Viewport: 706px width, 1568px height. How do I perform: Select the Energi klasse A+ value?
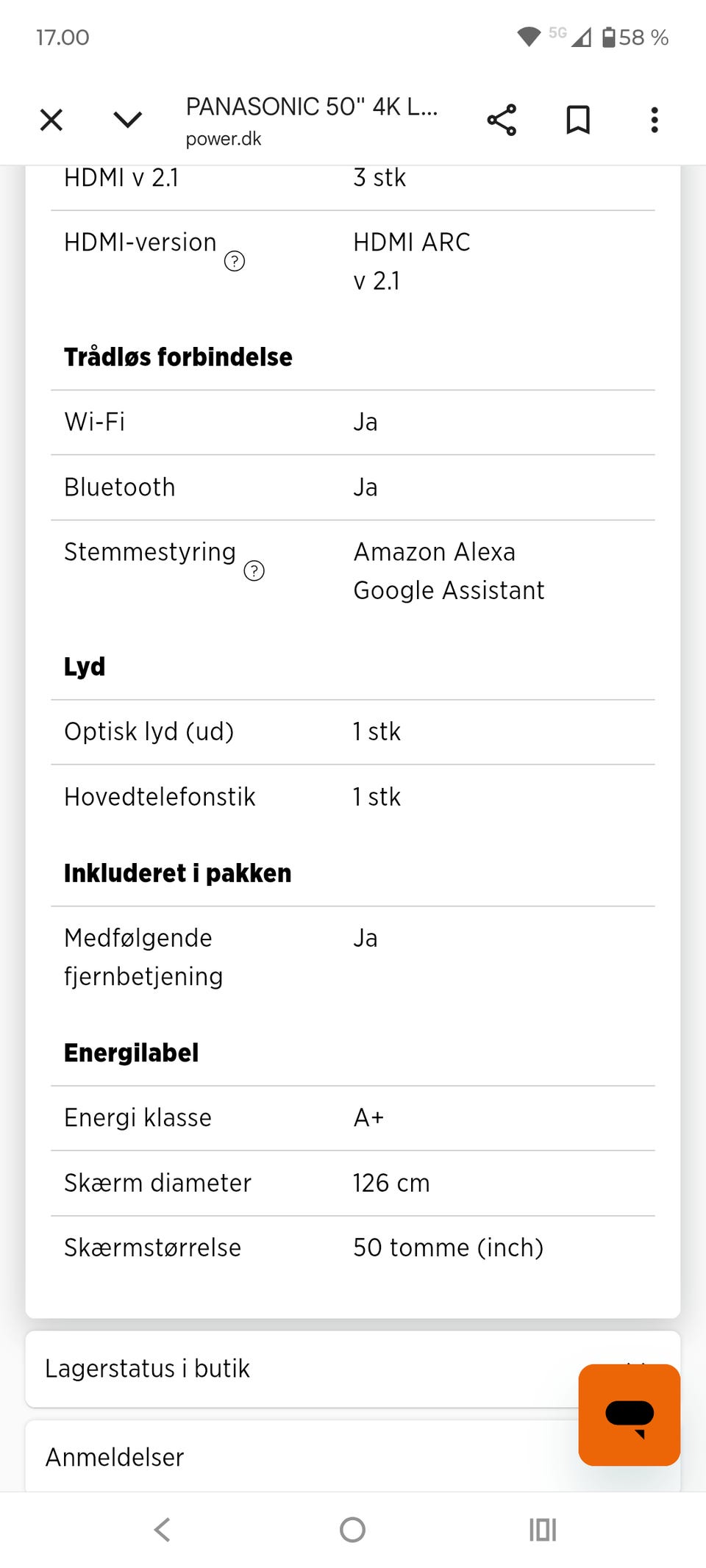click(368, 1118)
